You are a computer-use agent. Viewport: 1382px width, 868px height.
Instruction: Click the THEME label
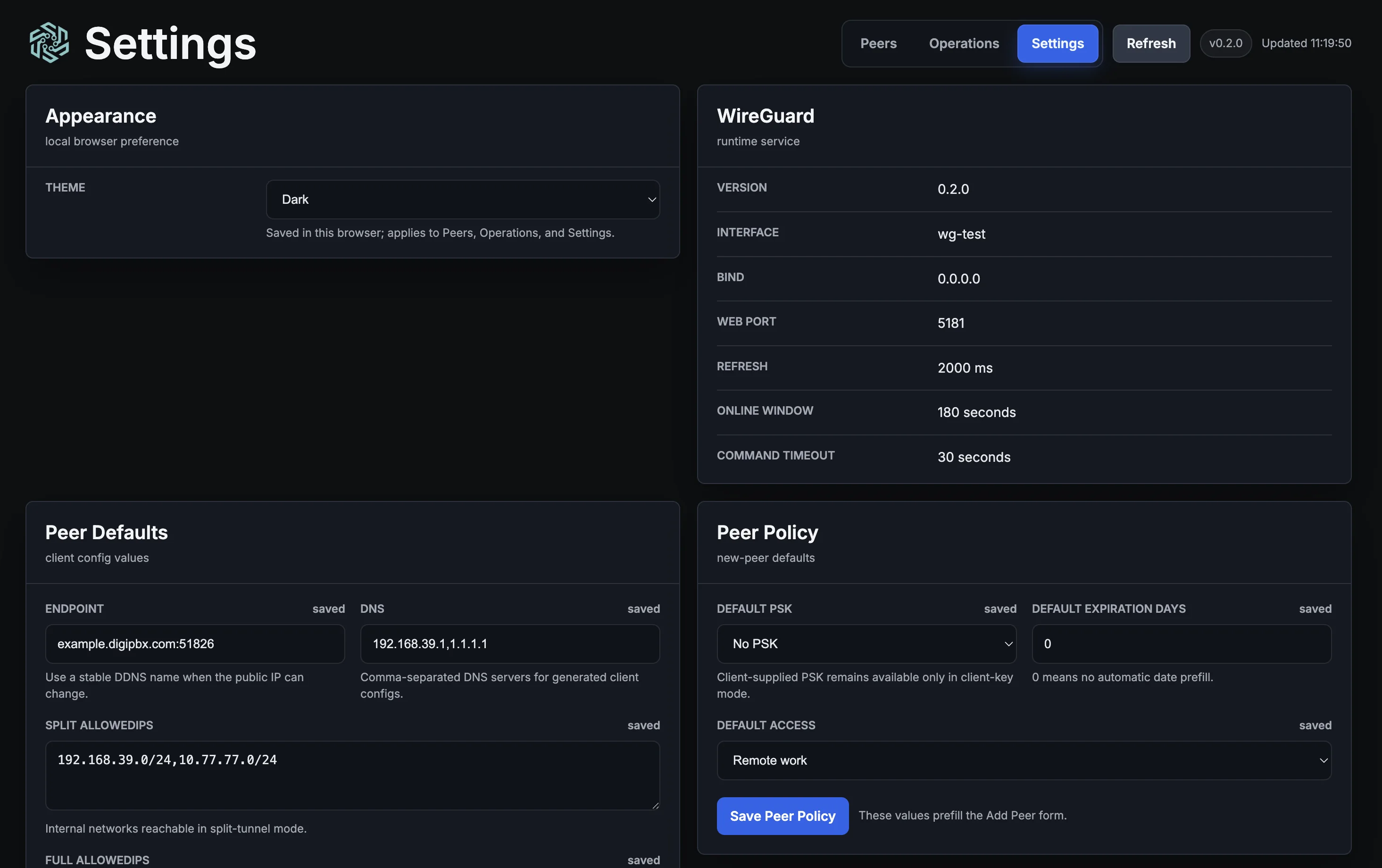(x=65, y=188)
